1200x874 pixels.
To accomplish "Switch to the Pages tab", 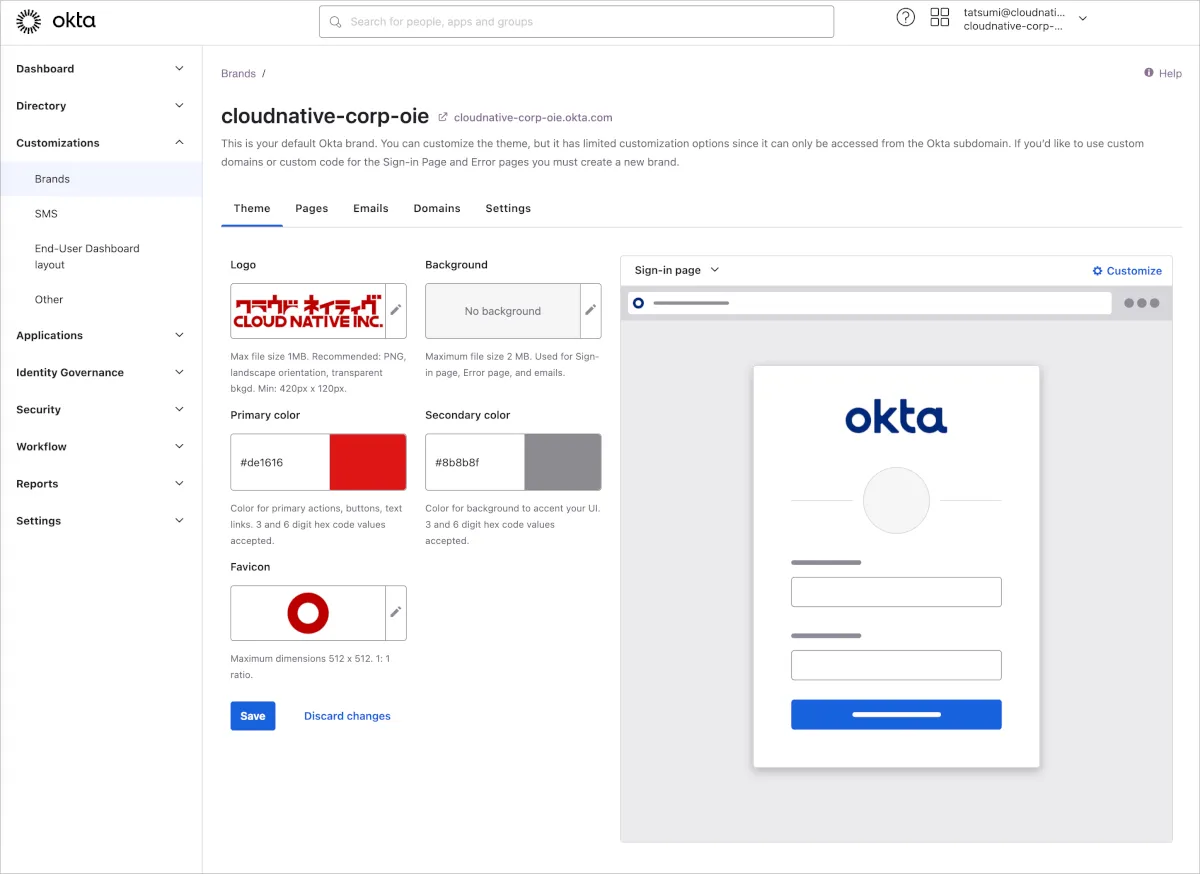I will 312,208.
